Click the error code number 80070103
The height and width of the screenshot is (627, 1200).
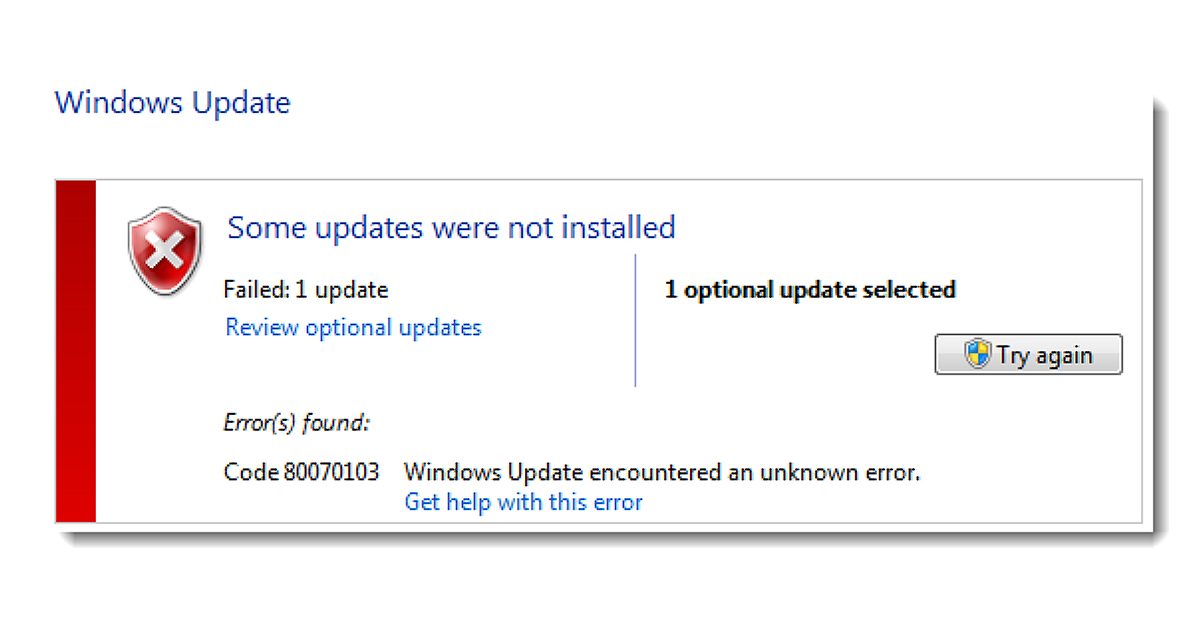point(331,472)
